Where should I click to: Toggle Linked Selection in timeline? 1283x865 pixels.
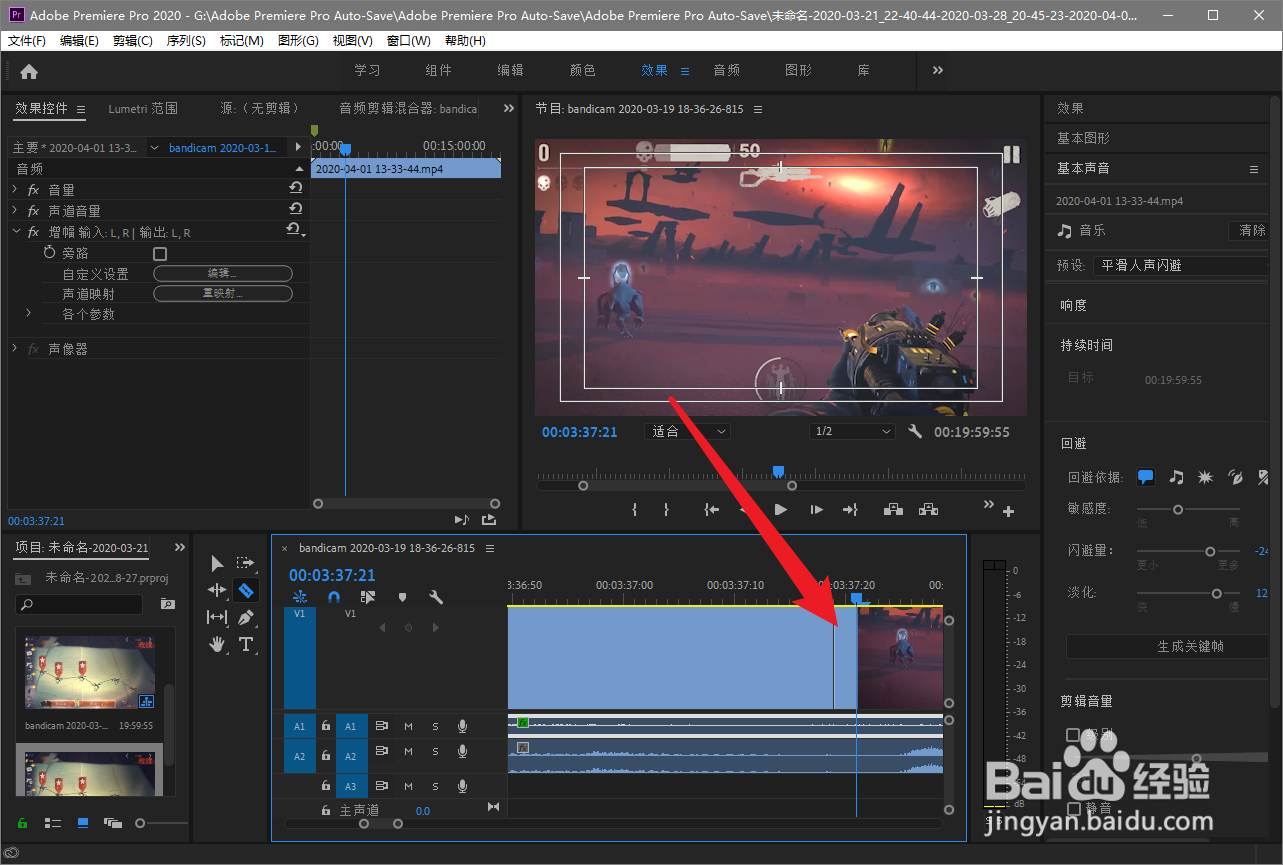368,597
